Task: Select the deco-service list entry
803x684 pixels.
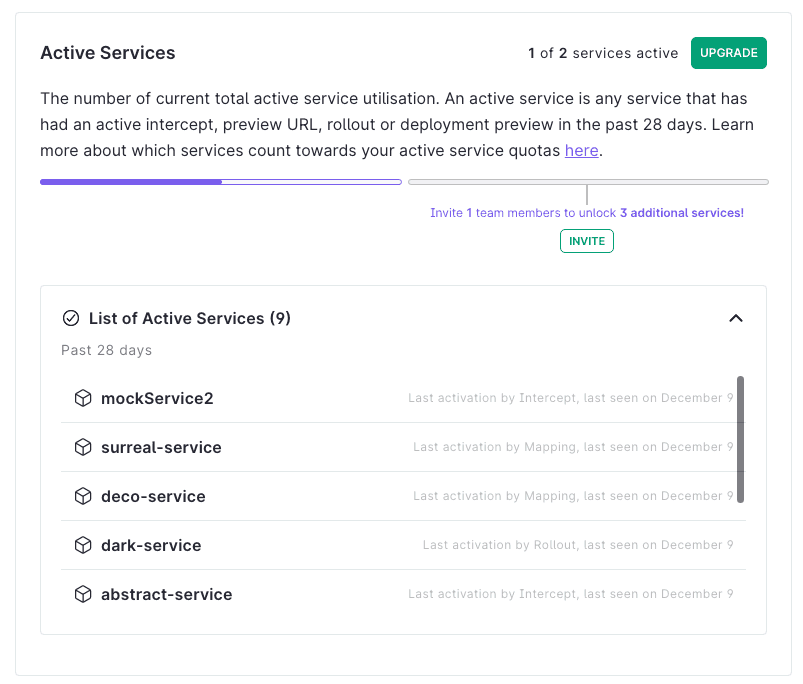Action: click(x=403, y=496)
